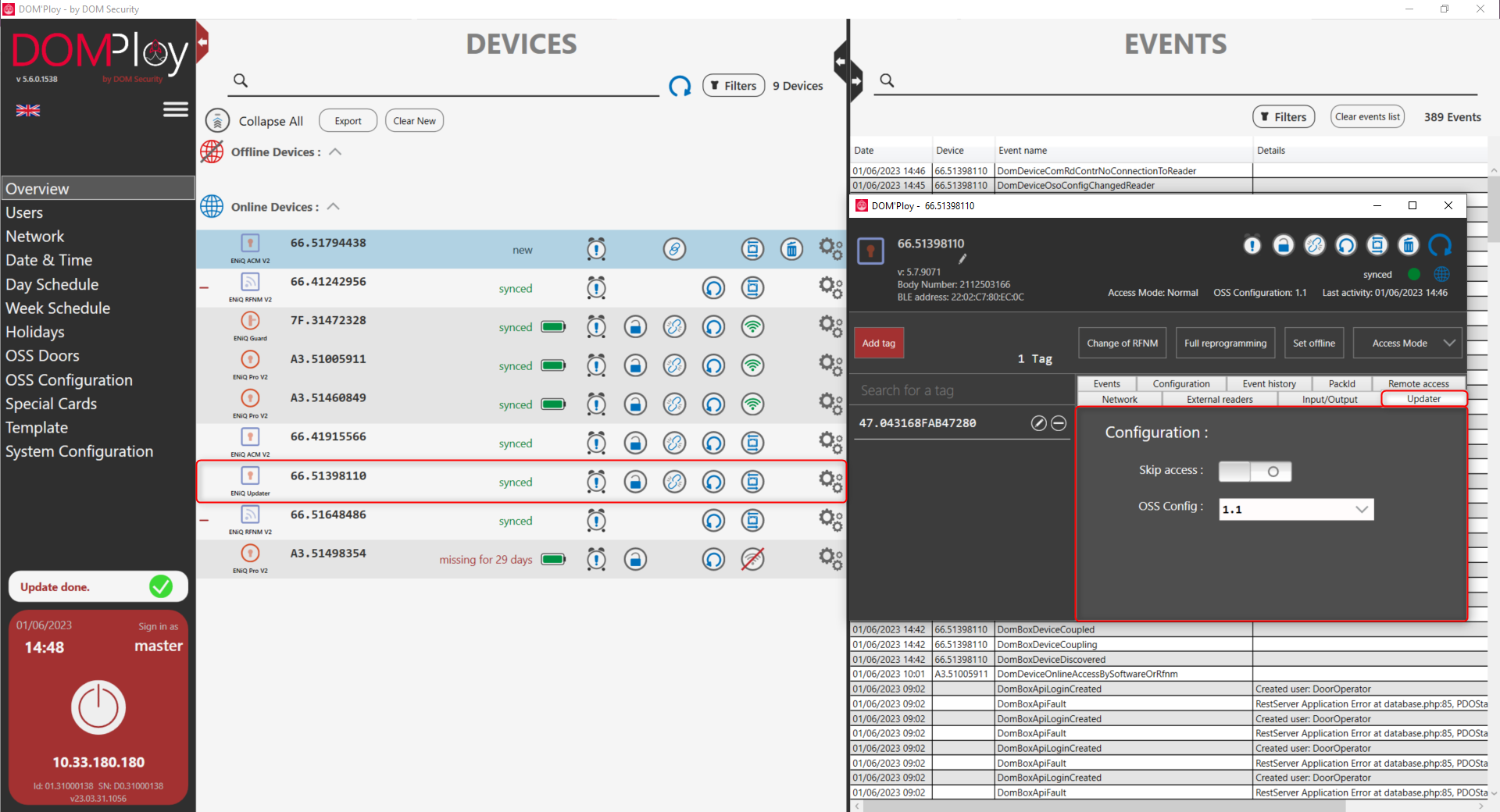
Task: Click the pencil icon under 66.51398110 name
Action: pos(962,258)
